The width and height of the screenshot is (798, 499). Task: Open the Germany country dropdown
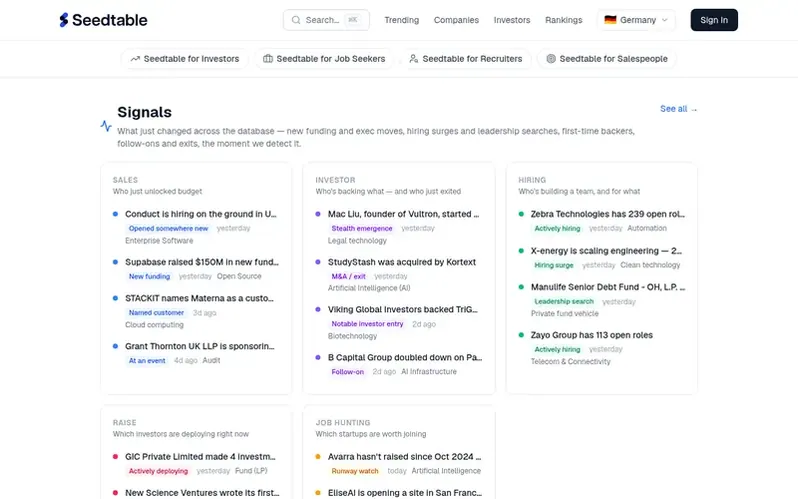click(636, 20)
